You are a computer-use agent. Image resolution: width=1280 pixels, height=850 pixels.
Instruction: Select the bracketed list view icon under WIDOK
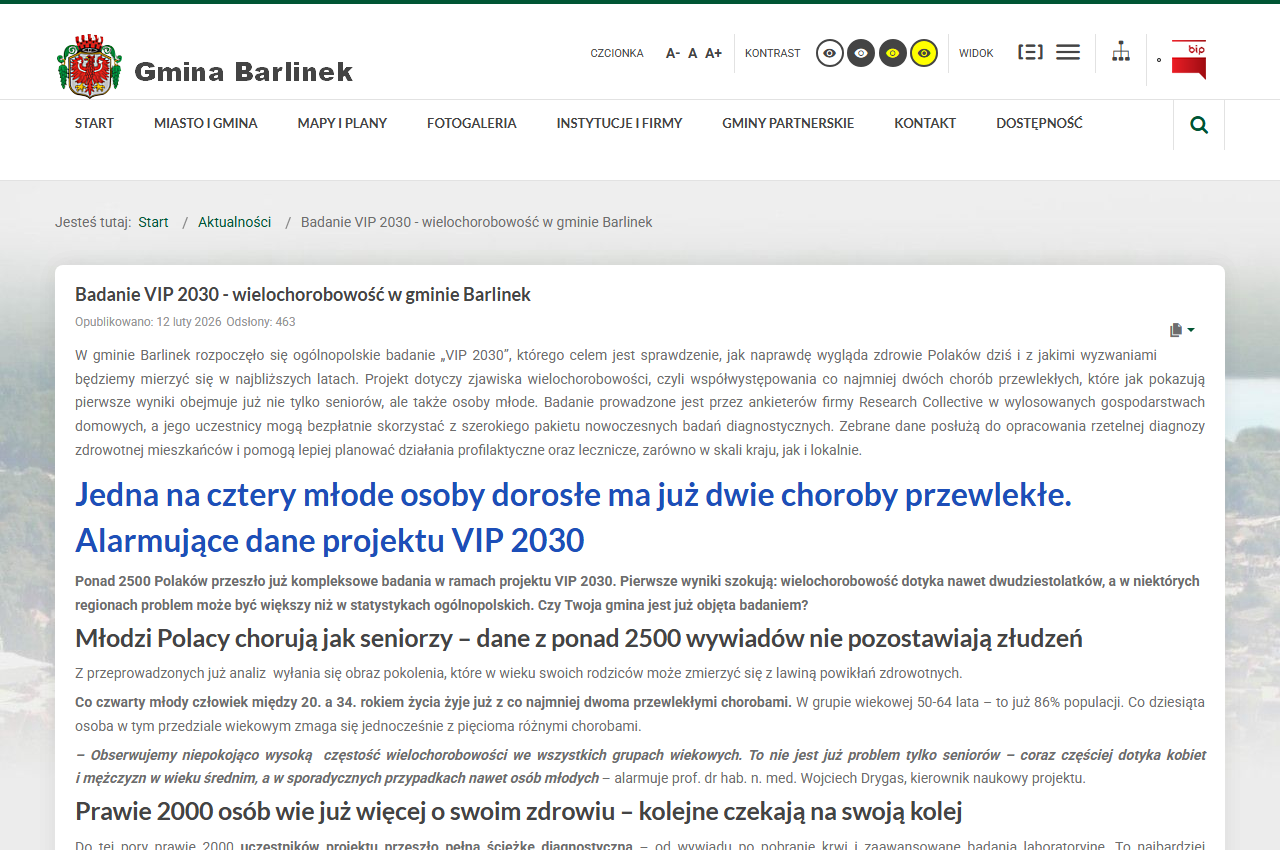click(1030, 50)
